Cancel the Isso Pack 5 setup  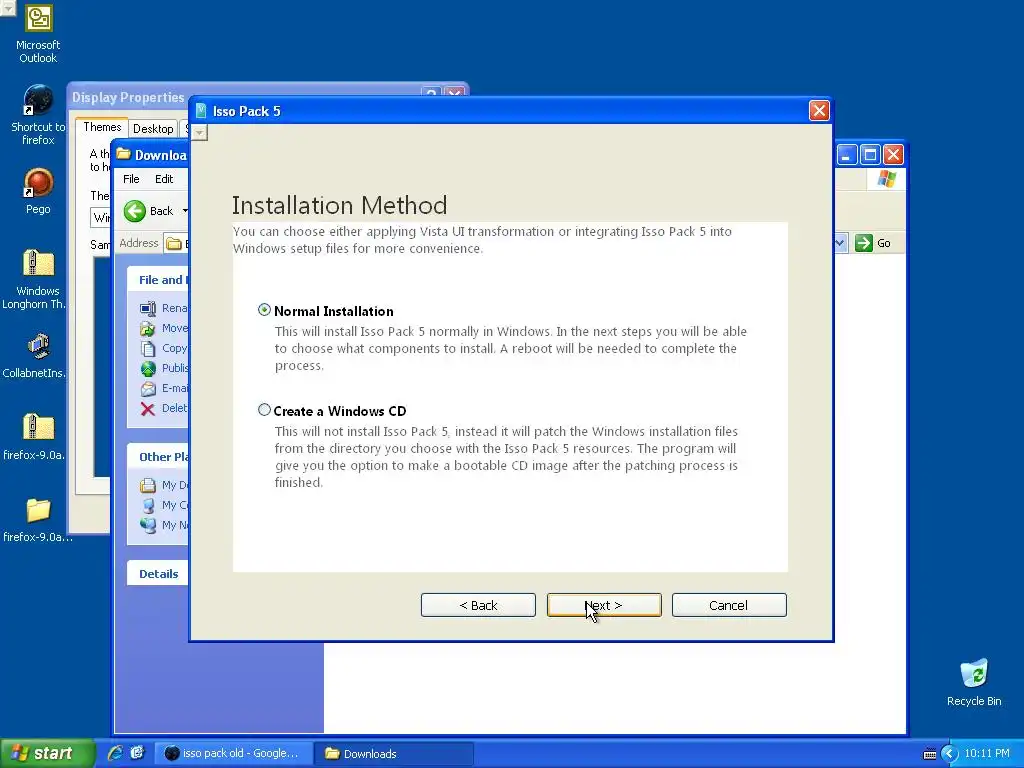tap(729, 605)
